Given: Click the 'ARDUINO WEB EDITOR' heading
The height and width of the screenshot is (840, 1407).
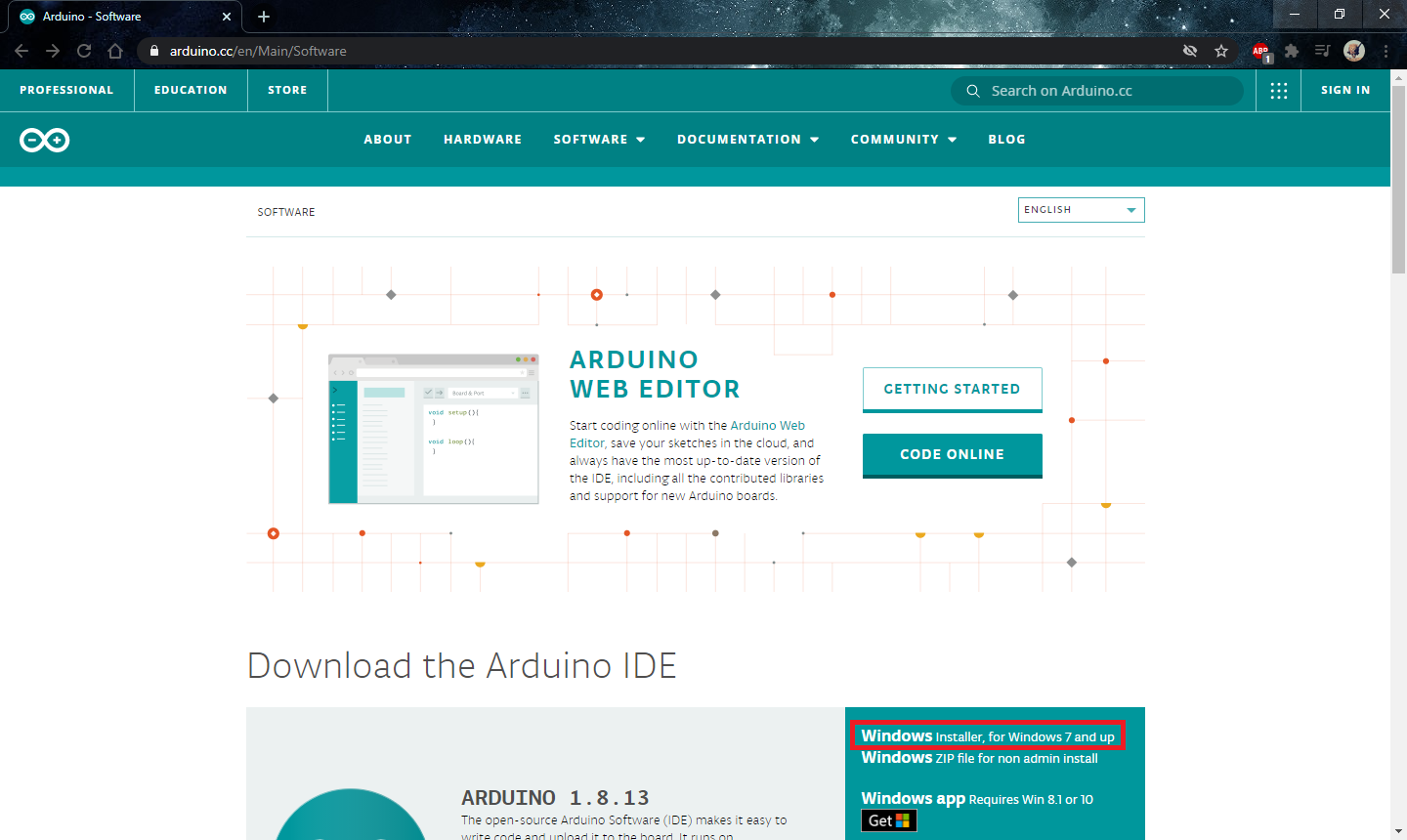Looking at the screenshot, I should 655,374.
